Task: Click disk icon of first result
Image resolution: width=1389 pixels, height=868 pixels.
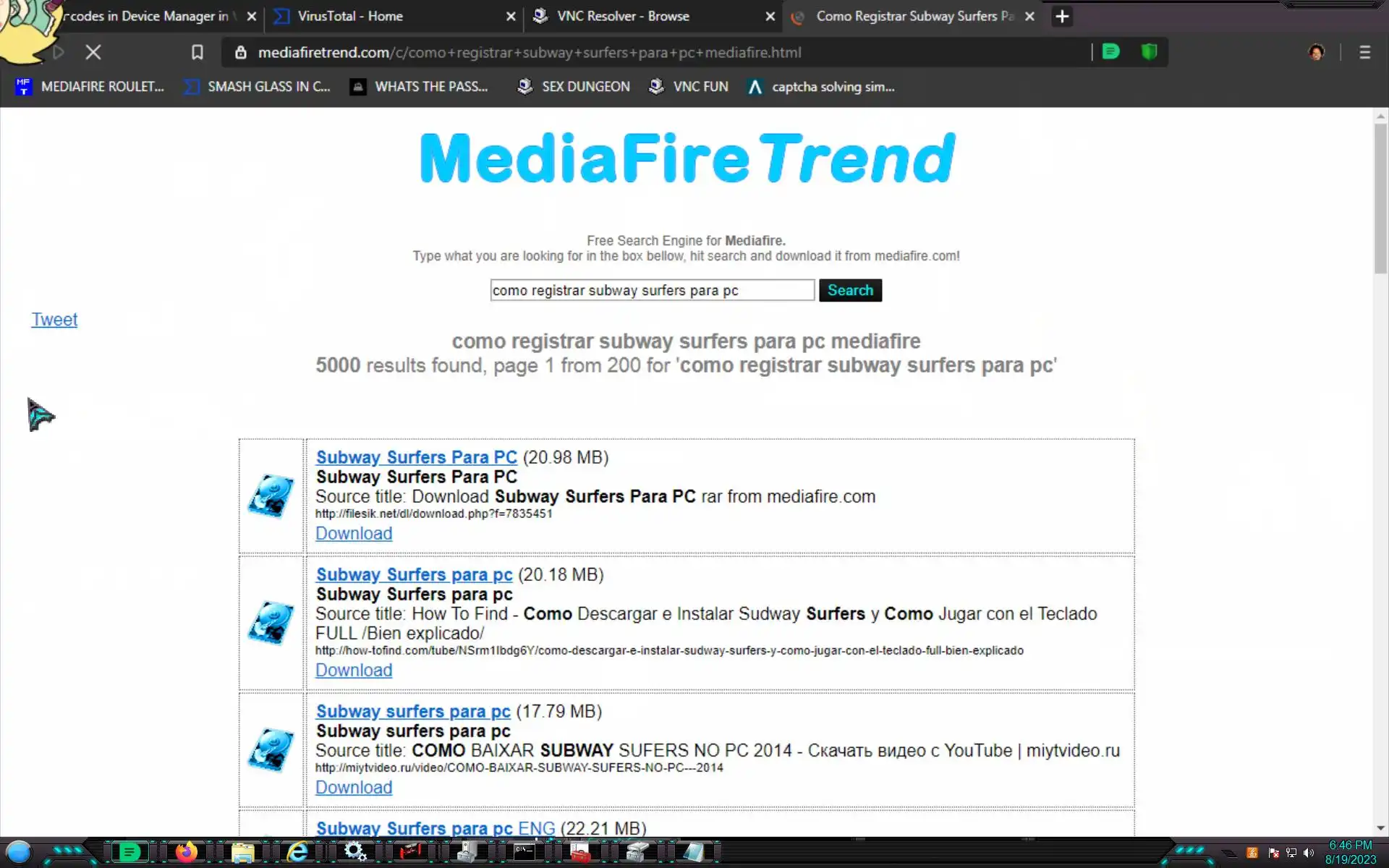Action: click(271, 496)
